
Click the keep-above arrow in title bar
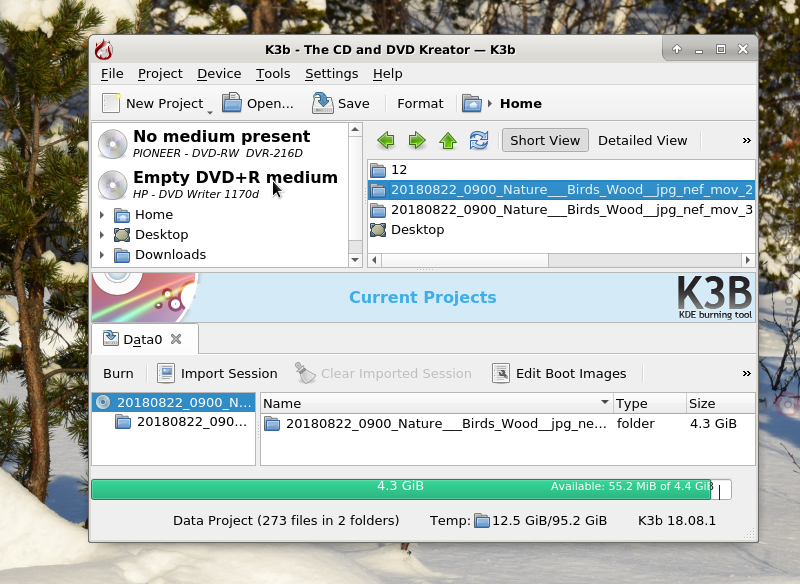pyautogui.click(x=677, y=49)
